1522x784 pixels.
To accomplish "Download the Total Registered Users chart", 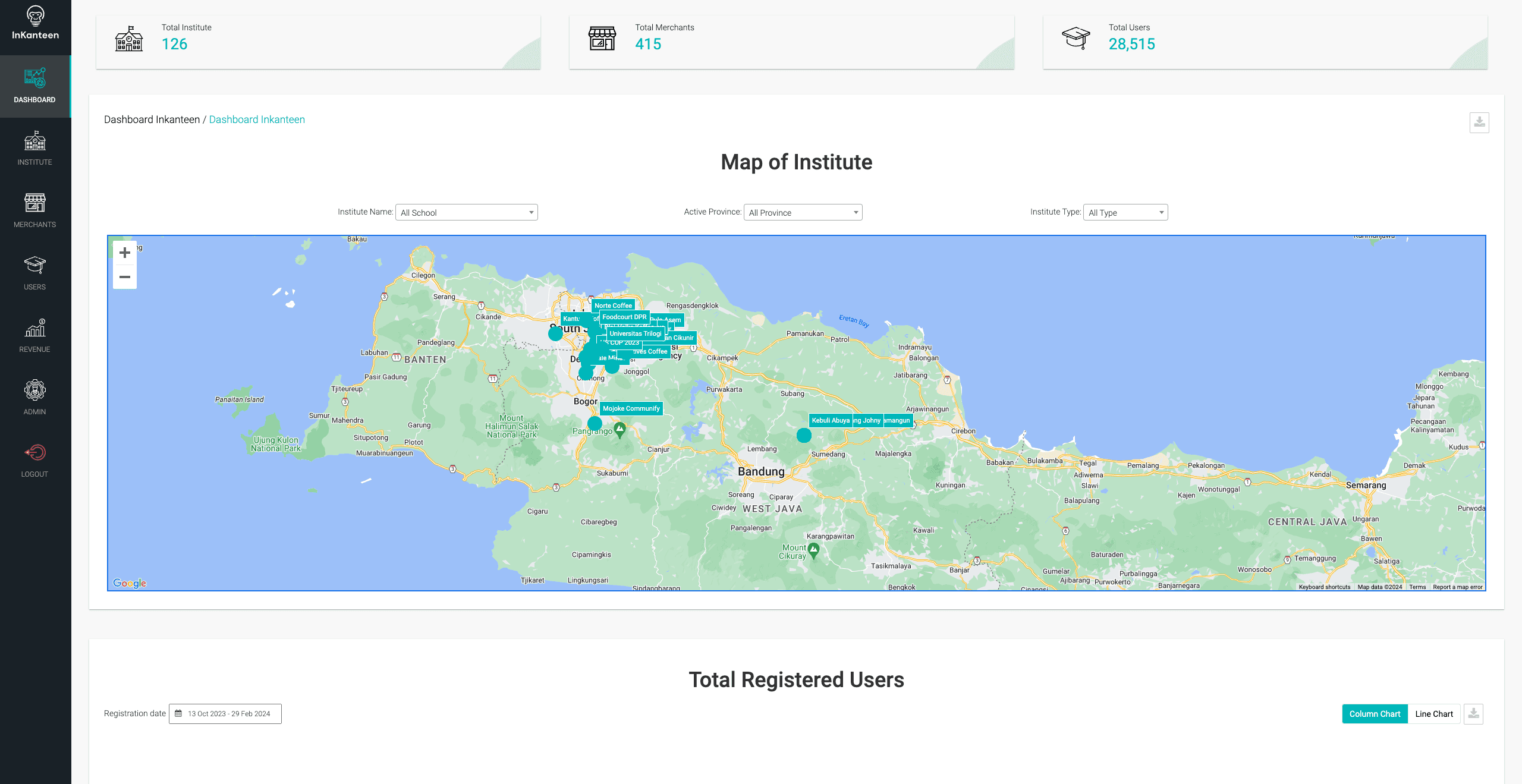I will pos(1473,714).
